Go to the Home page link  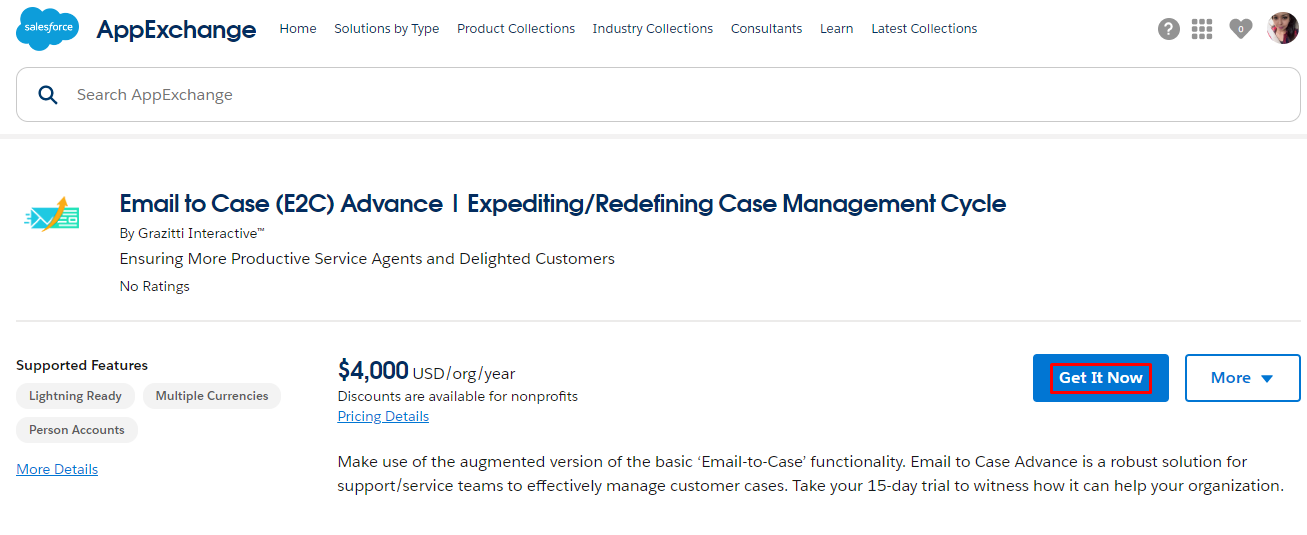[298, 29]
